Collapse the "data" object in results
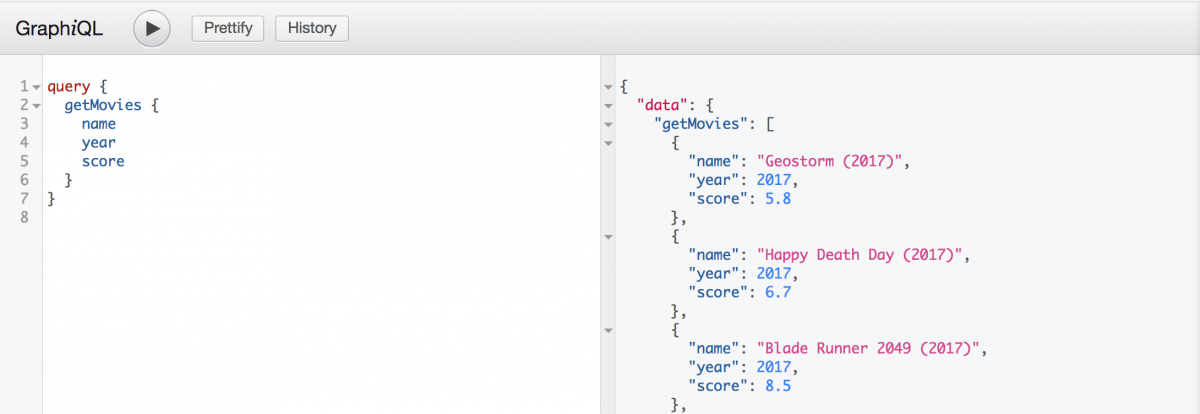1200x414 pixels. 608,106
